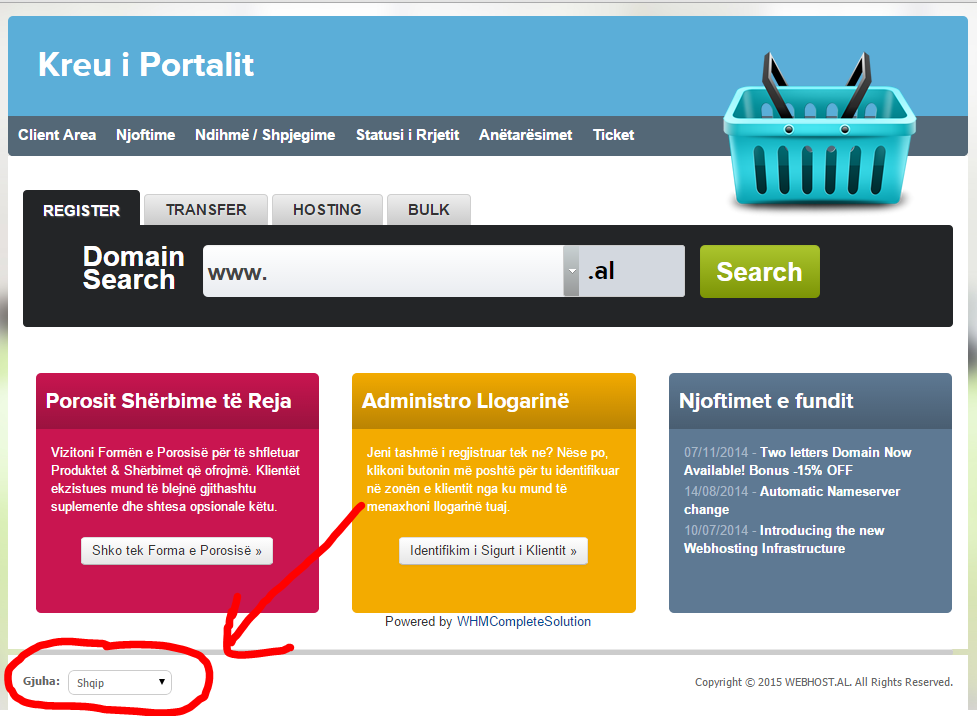Open the Gjuha language dropdown showing Shqip
Image resolution: width=977 pixels, height=716 pixels.
click(120, 682)
